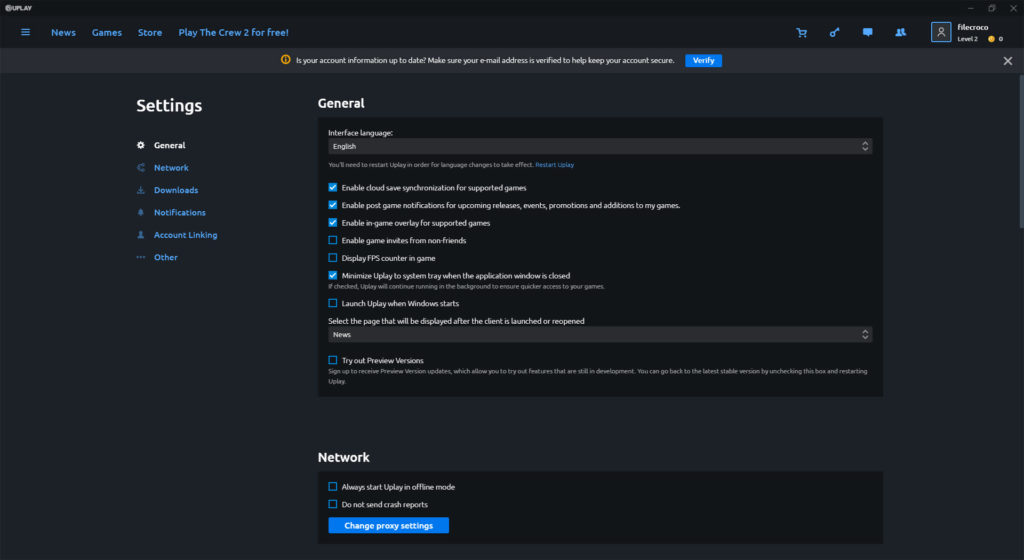Click Change proxy settings button

389,525
